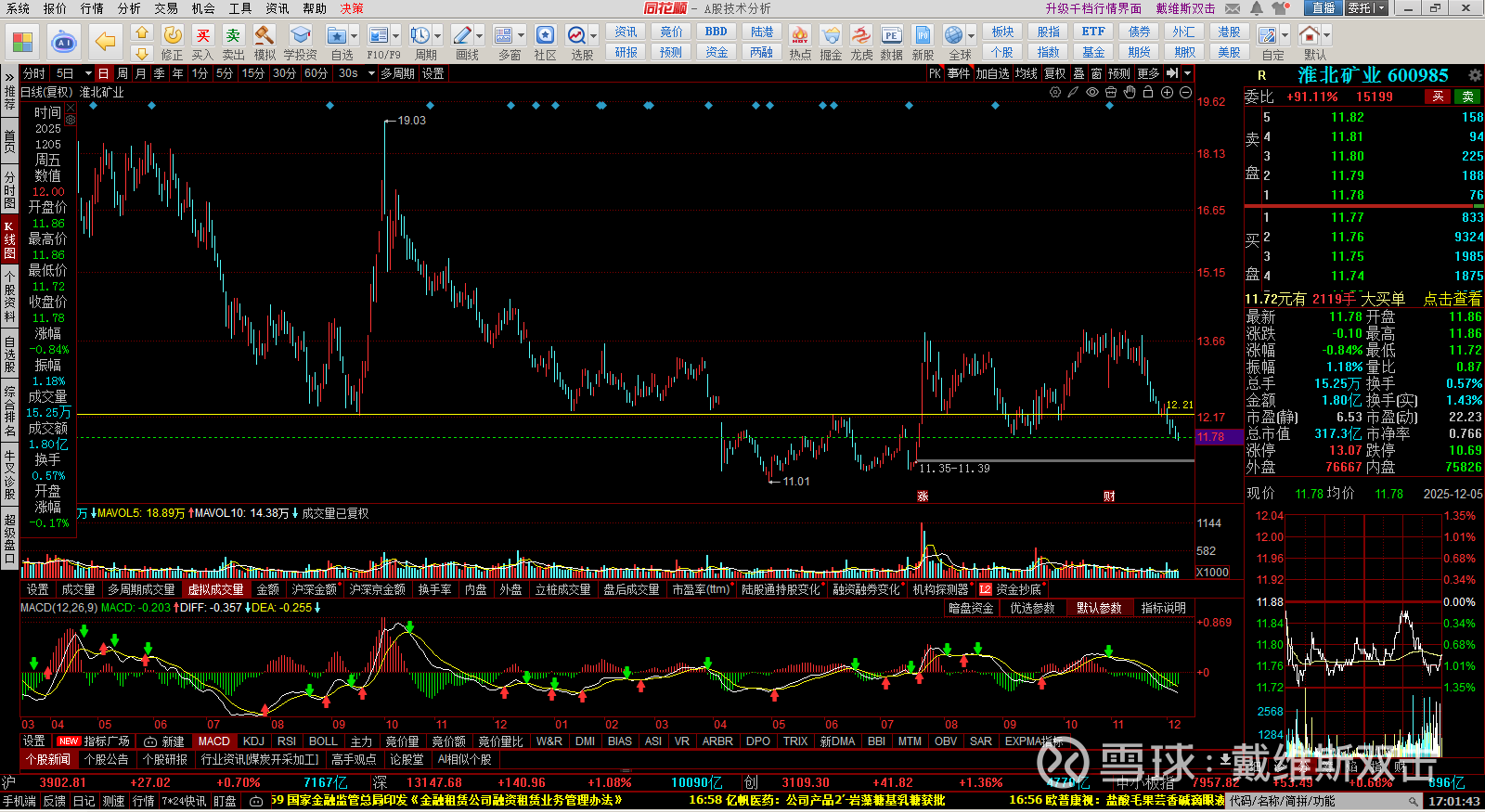This screenshot has width=1485, height=812.
Task: Click the 买入 buy icon
Action: pyautogui.click(x=202, y=35)
